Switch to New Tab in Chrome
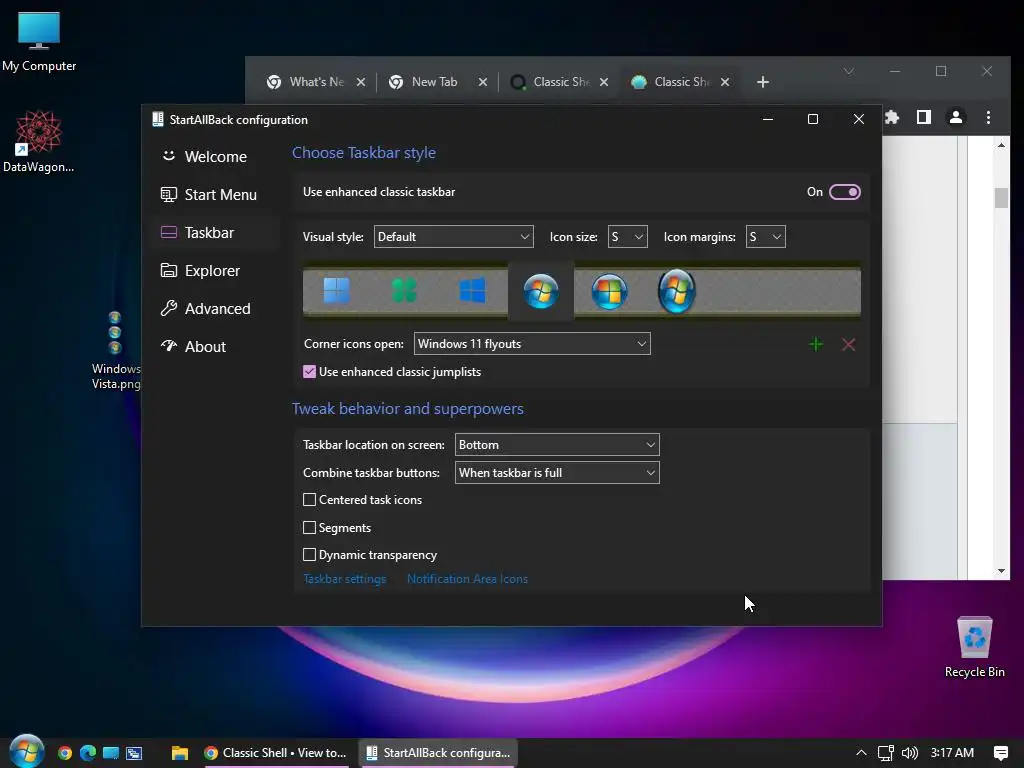This screenshot has width=1024, height=768. pos(434,82)
